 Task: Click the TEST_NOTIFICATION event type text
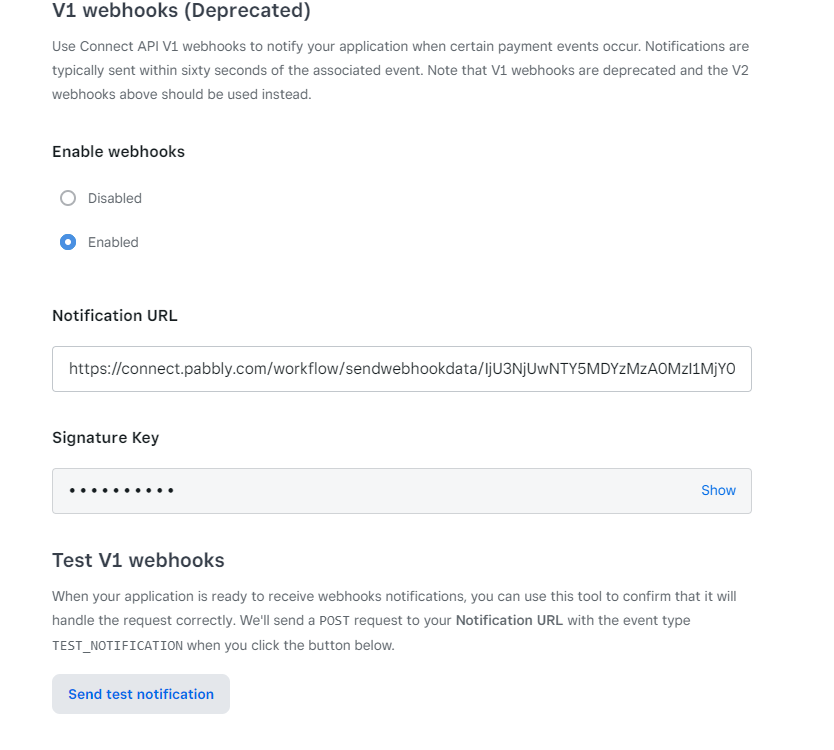click(x=118, y=646)
